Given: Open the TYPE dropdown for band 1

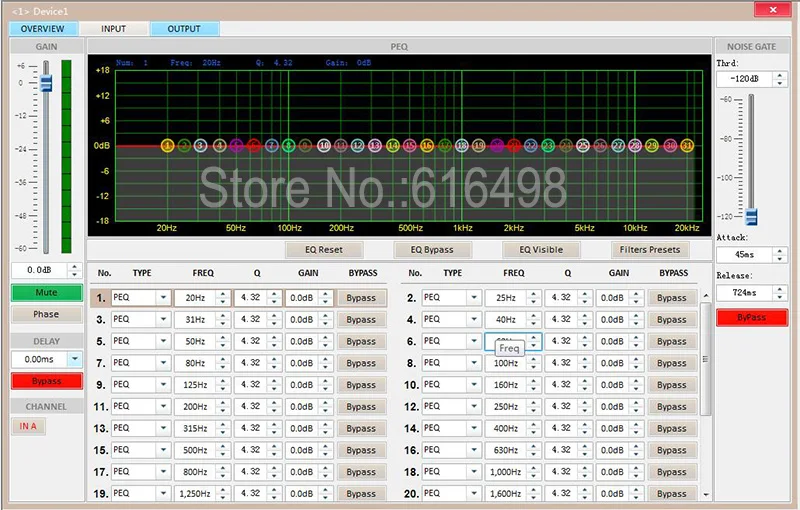Looking at the screenshot, I should [x=163, y=297].
